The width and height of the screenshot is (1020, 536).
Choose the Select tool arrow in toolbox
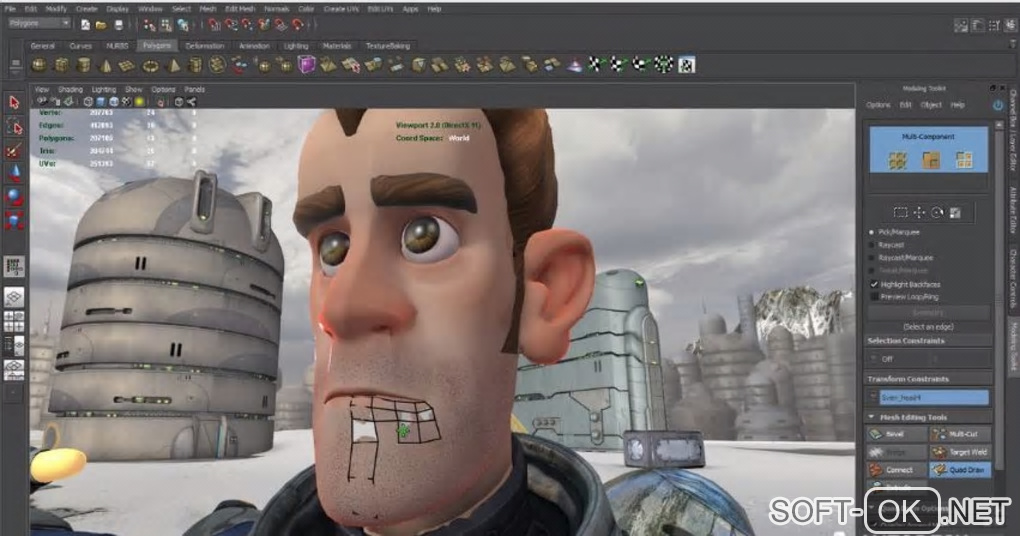pyautogui.click(x=14, y=102)
